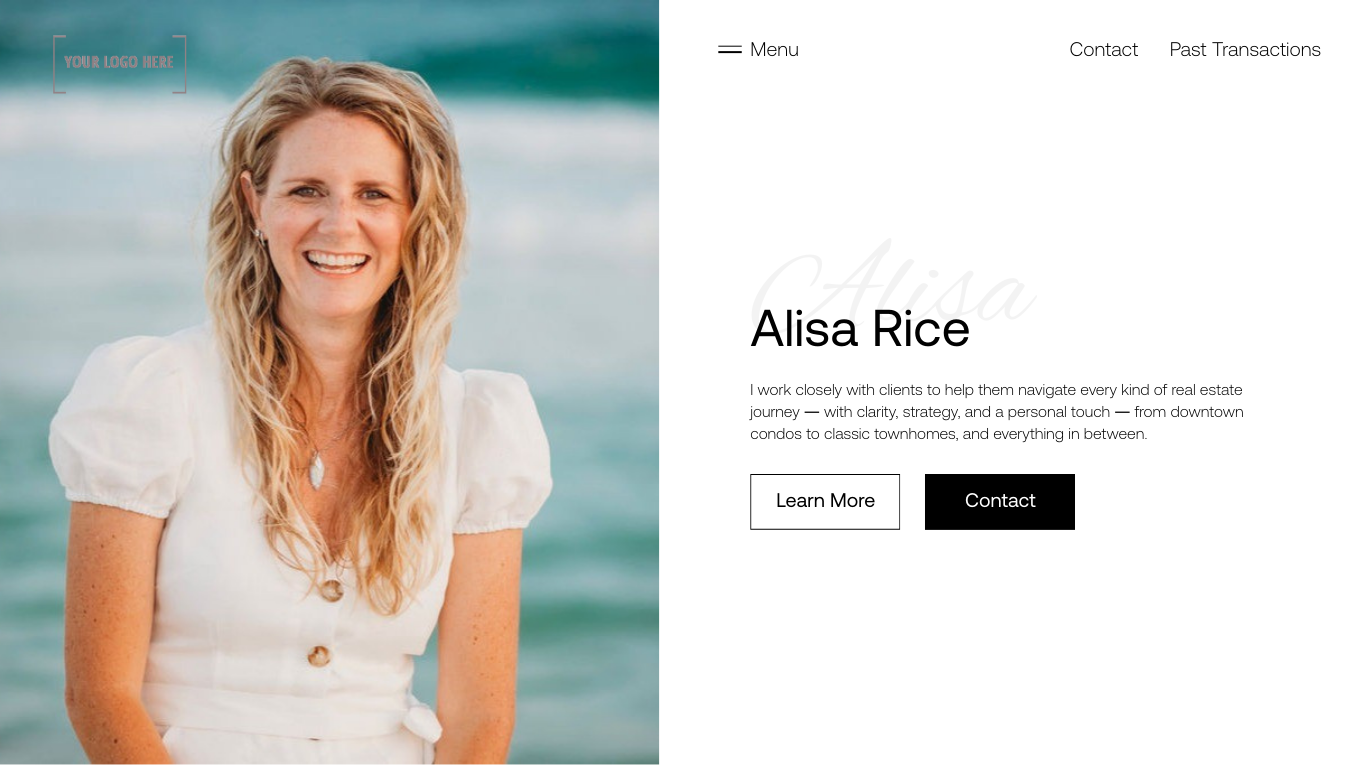
Task: Open the hamburger icon beside Menu
Action: tap(729, 49)
